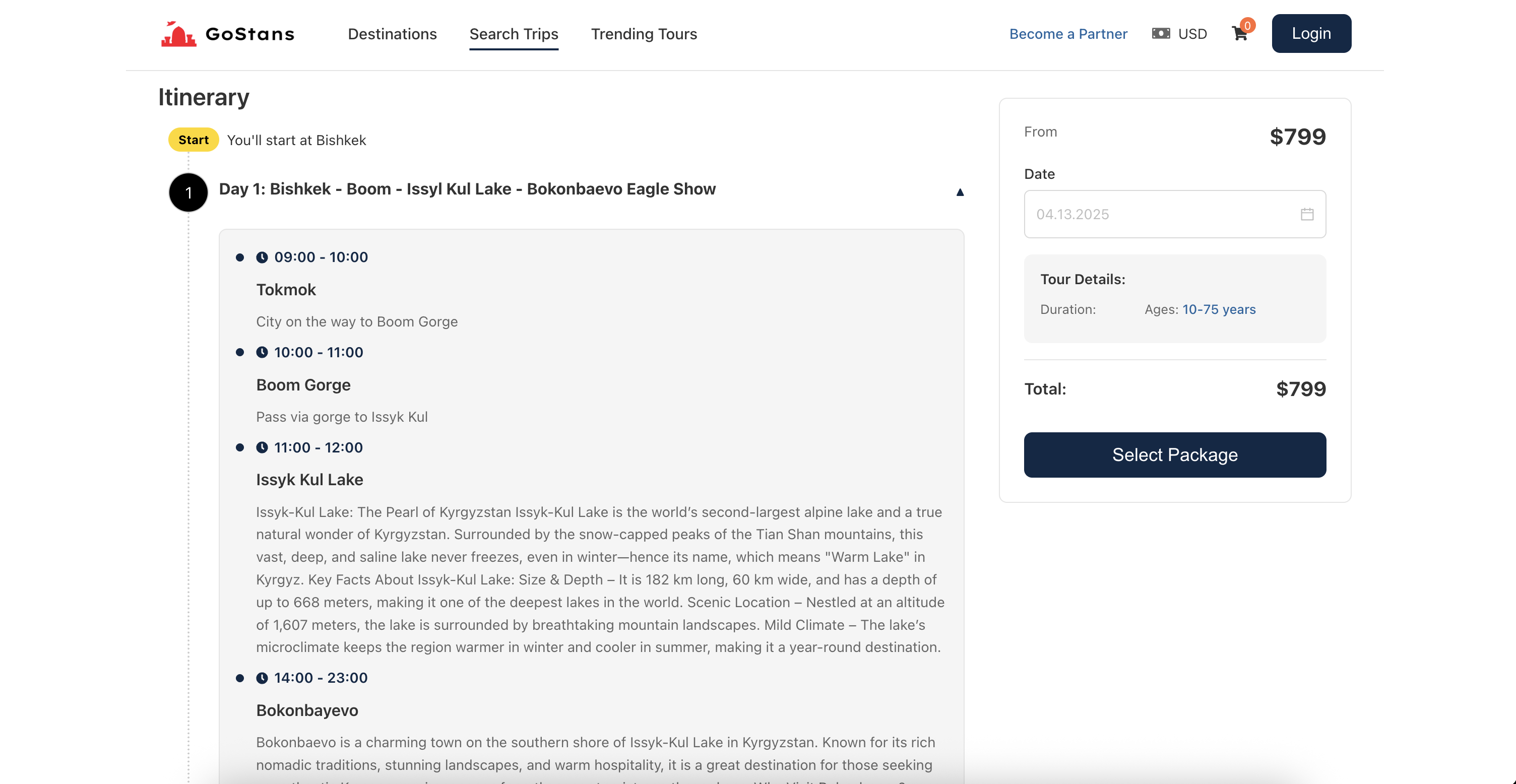The width and height of the screenshot is (1516, 784).
Task: Click the clock icon beside 11:00 - 12:00
Action: [x=262, y=447]
